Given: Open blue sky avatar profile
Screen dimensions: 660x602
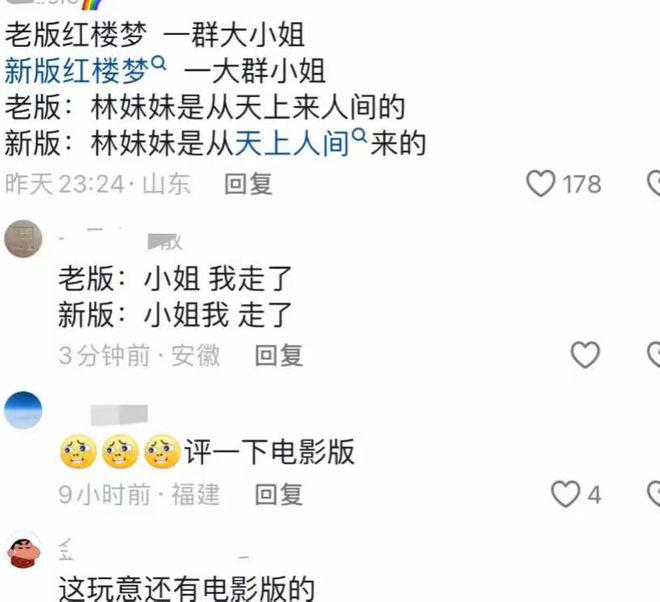Looking at the screenshot, I should click(x=23, y=410).
